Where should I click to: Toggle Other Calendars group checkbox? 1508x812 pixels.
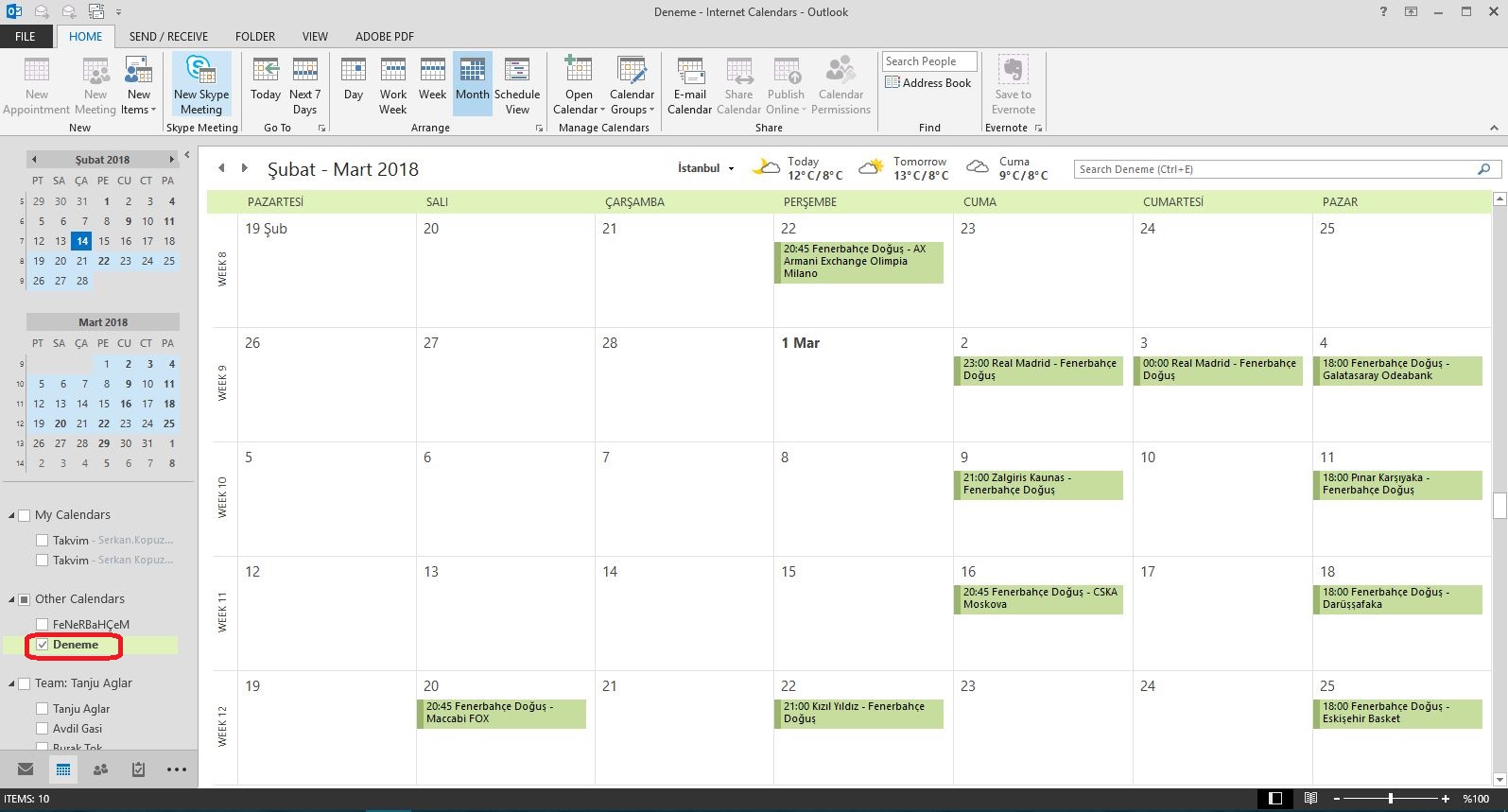point(25,599)
